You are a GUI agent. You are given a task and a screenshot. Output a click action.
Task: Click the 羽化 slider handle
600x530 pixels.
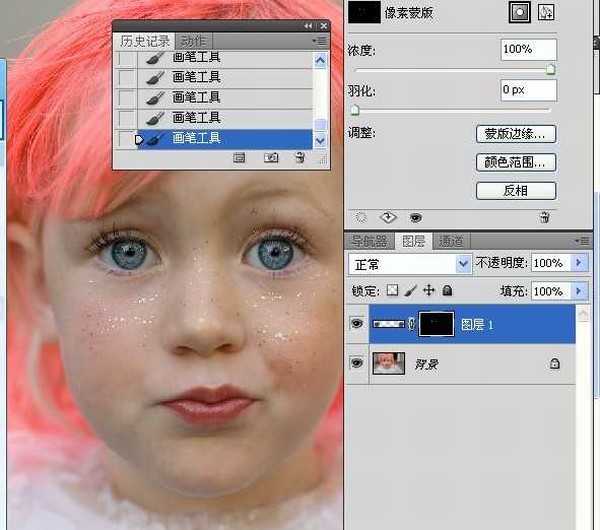(355, 110)
